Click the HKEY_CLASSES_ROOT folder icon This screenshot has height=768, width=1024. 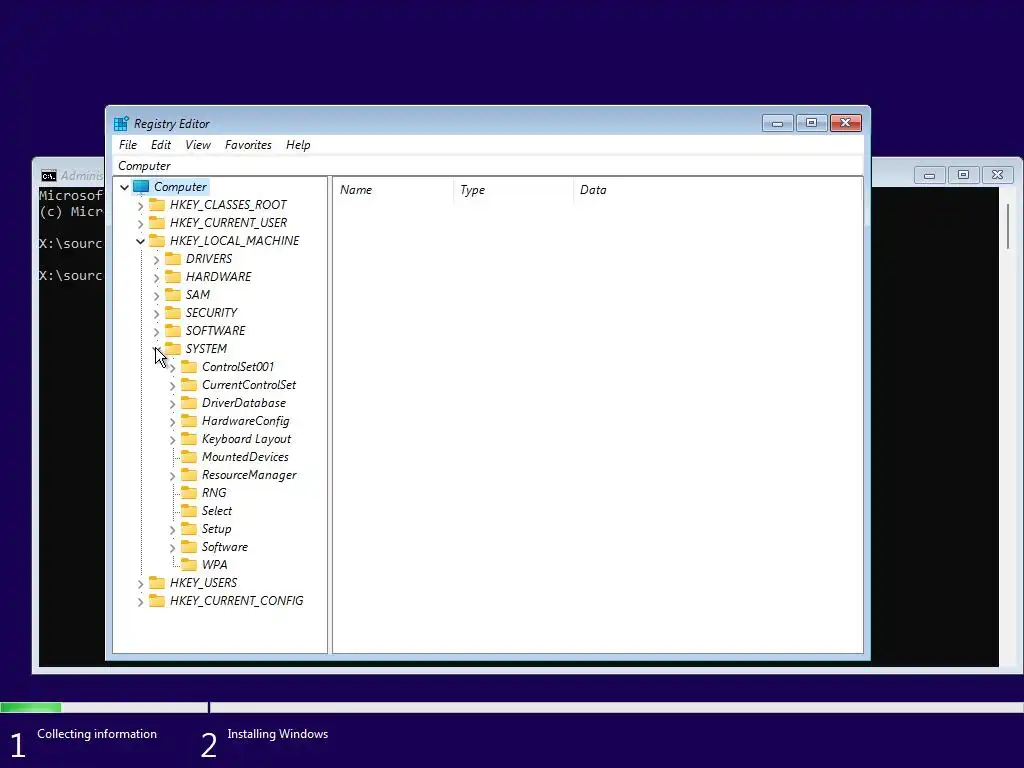coord(157,205)
